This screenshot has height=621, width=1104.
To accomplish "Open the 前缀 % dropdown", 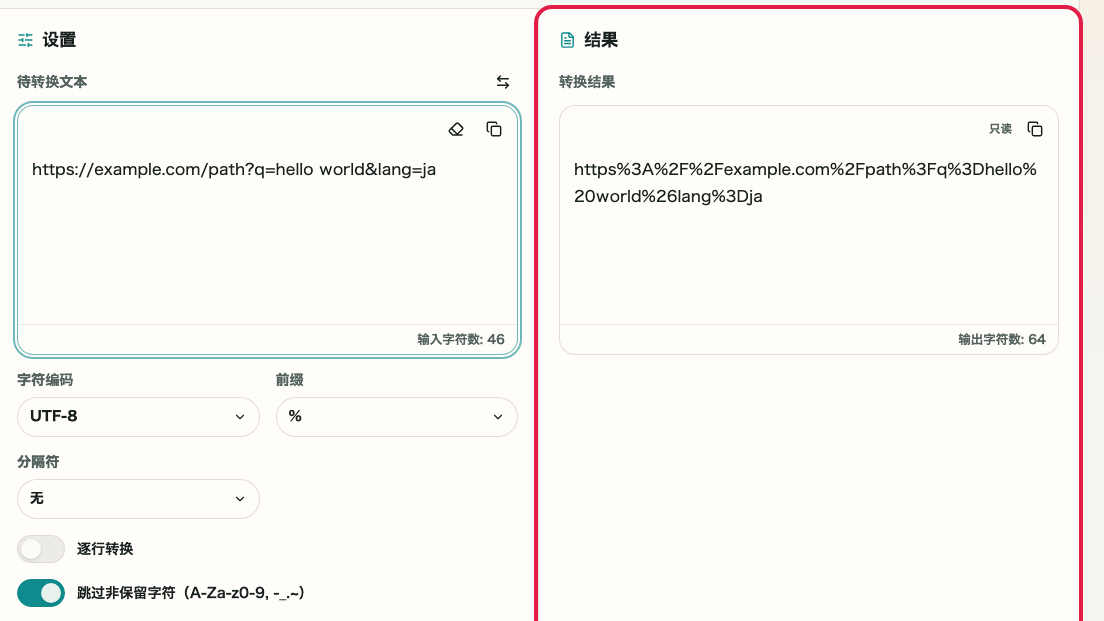I will tap(397, 417).
